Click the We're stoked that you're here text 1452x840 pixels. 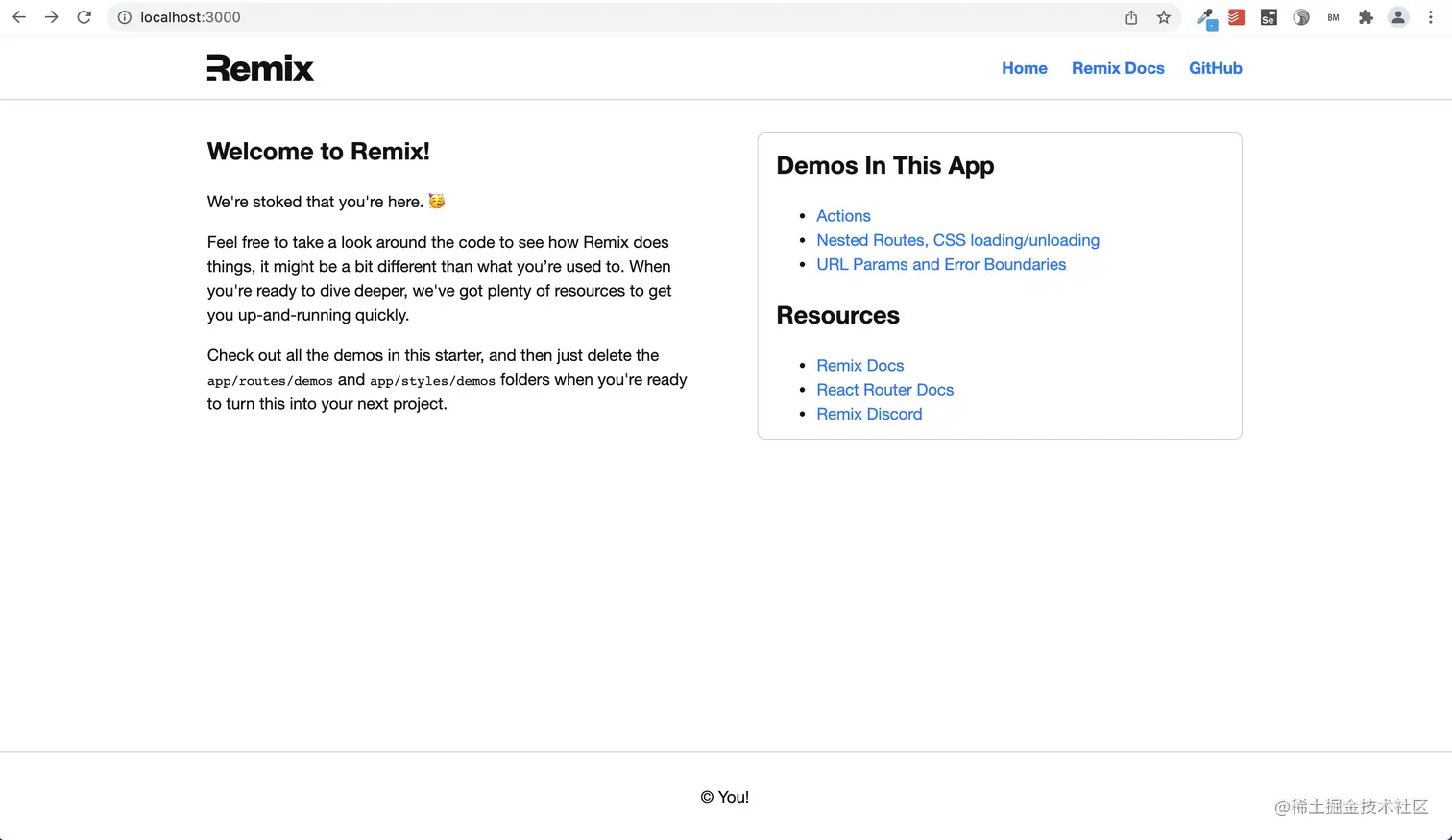315,202
